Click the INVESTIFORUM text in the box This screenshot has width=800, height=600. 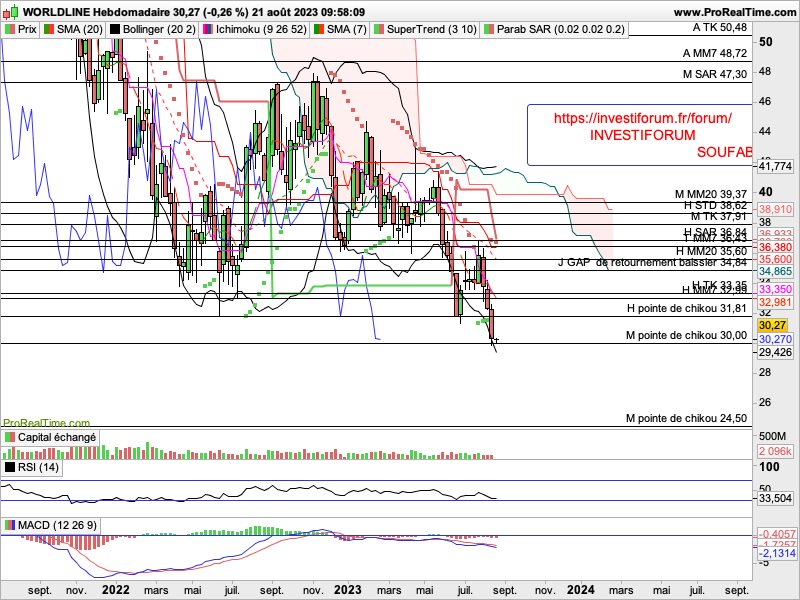642,135
